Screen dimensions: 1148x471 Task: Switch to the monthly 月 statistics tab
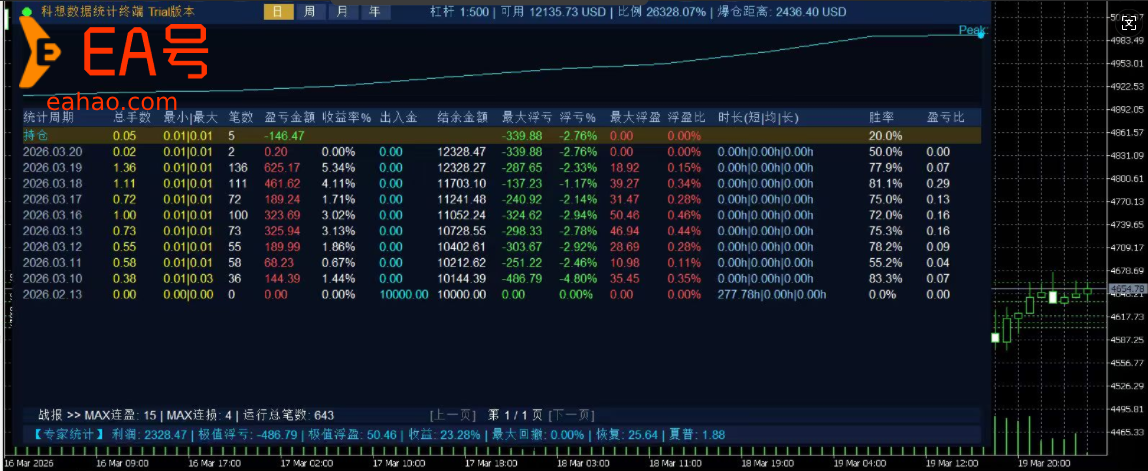343,12
